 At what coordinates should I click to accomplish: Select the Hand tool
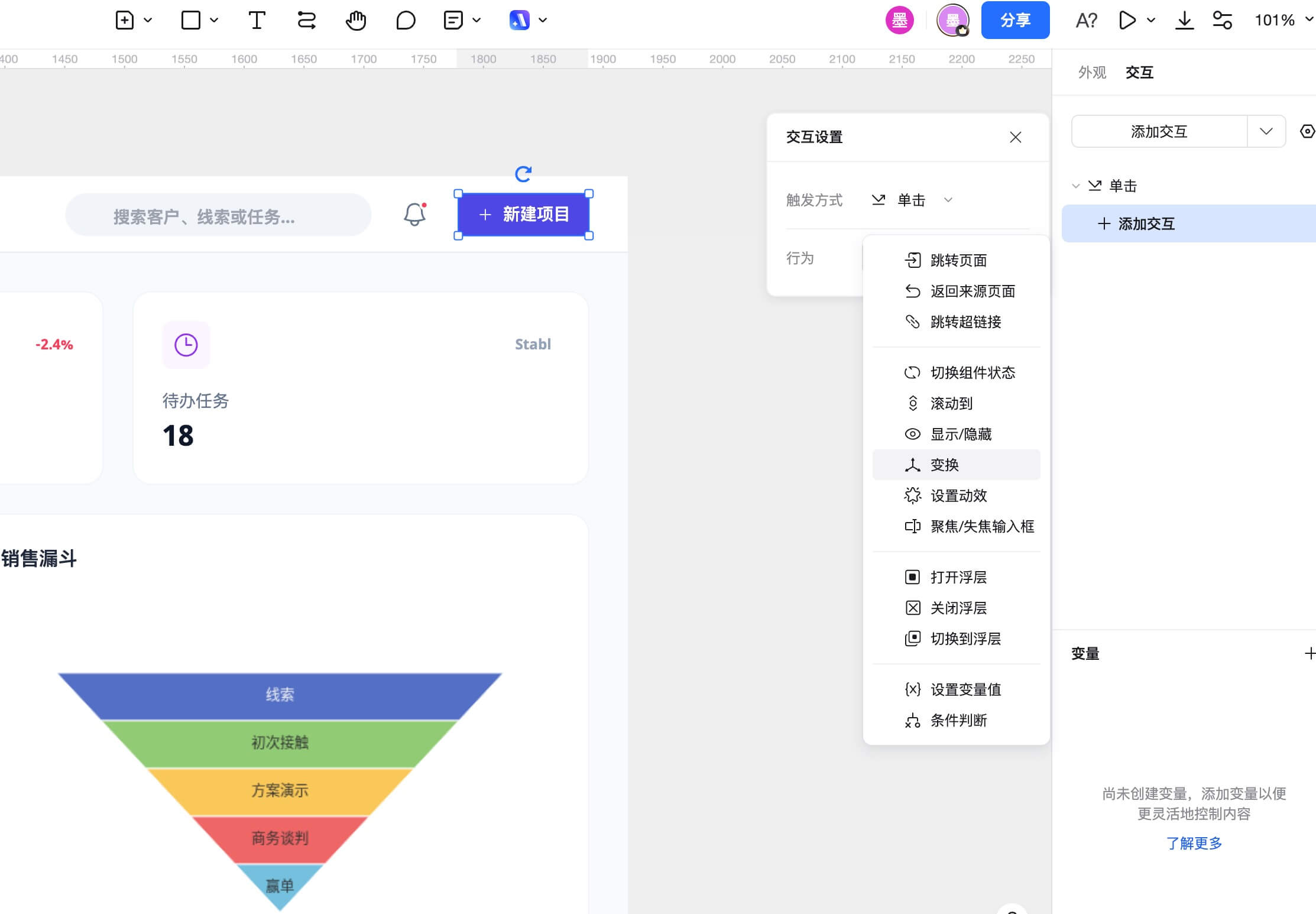[x=356, y=20]
